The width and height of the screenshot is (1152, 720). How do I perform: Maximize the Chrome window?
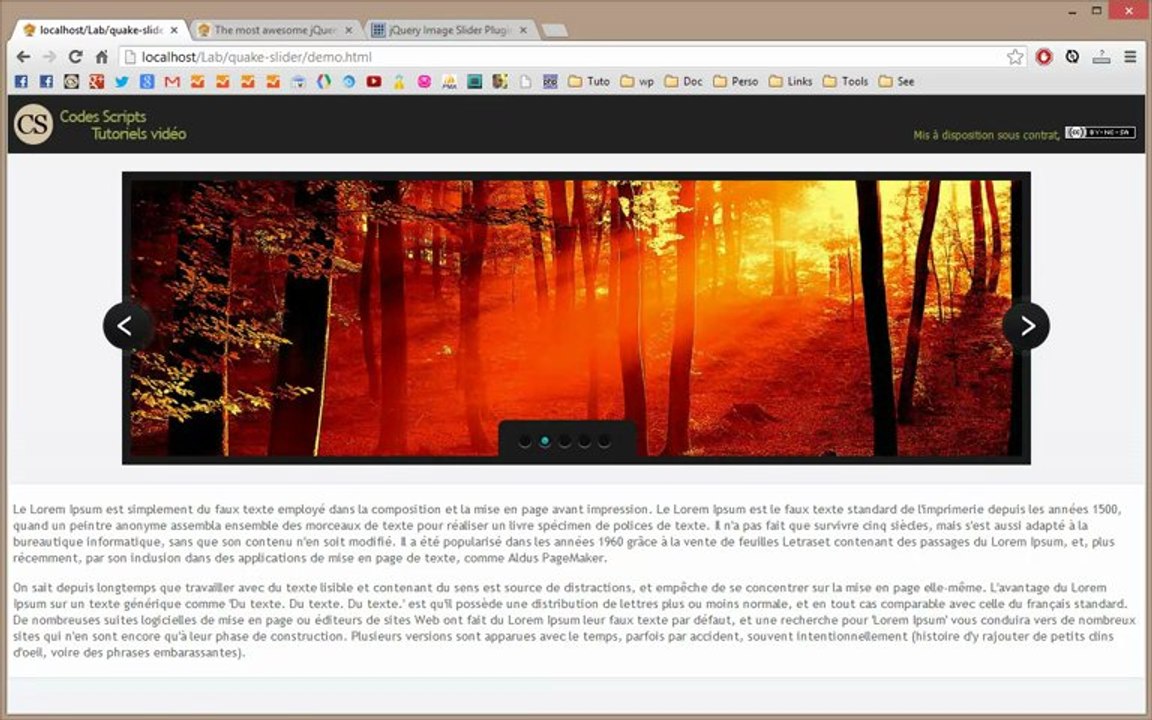click(x=1096, y=11)
